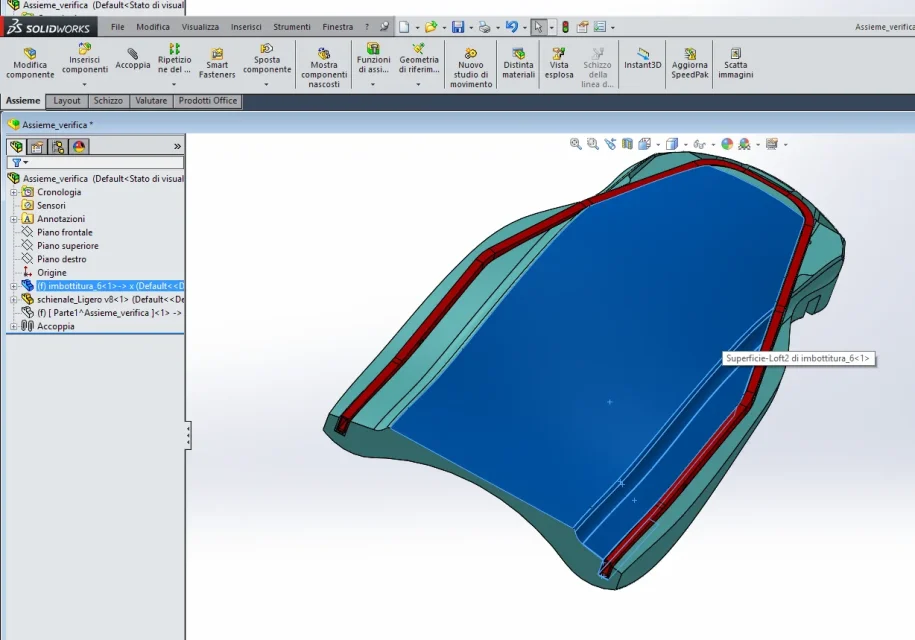915x640 pixels.
Task: Click the Save disk icon
Action: pyautogui.click(x=458, y=27)
